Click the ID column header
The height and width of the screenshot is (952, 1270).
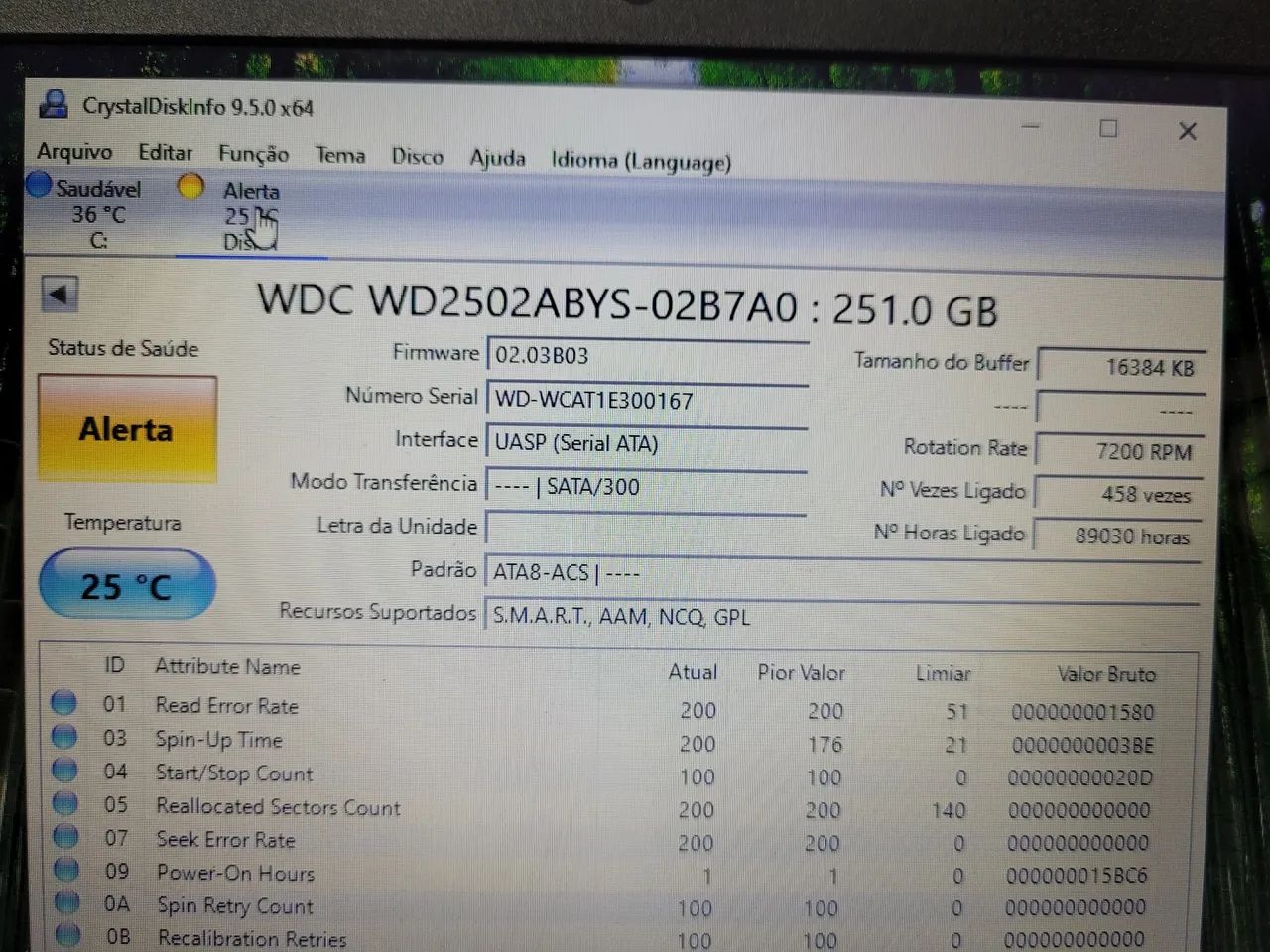(x=114, y=665)
